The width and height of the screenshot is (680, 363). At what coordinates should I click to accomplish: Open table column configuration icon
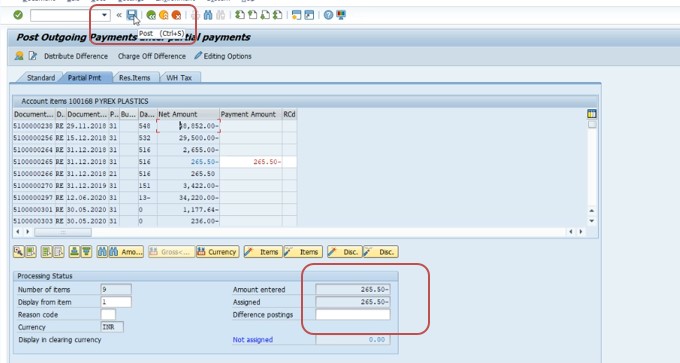click(x=592, y=114)
